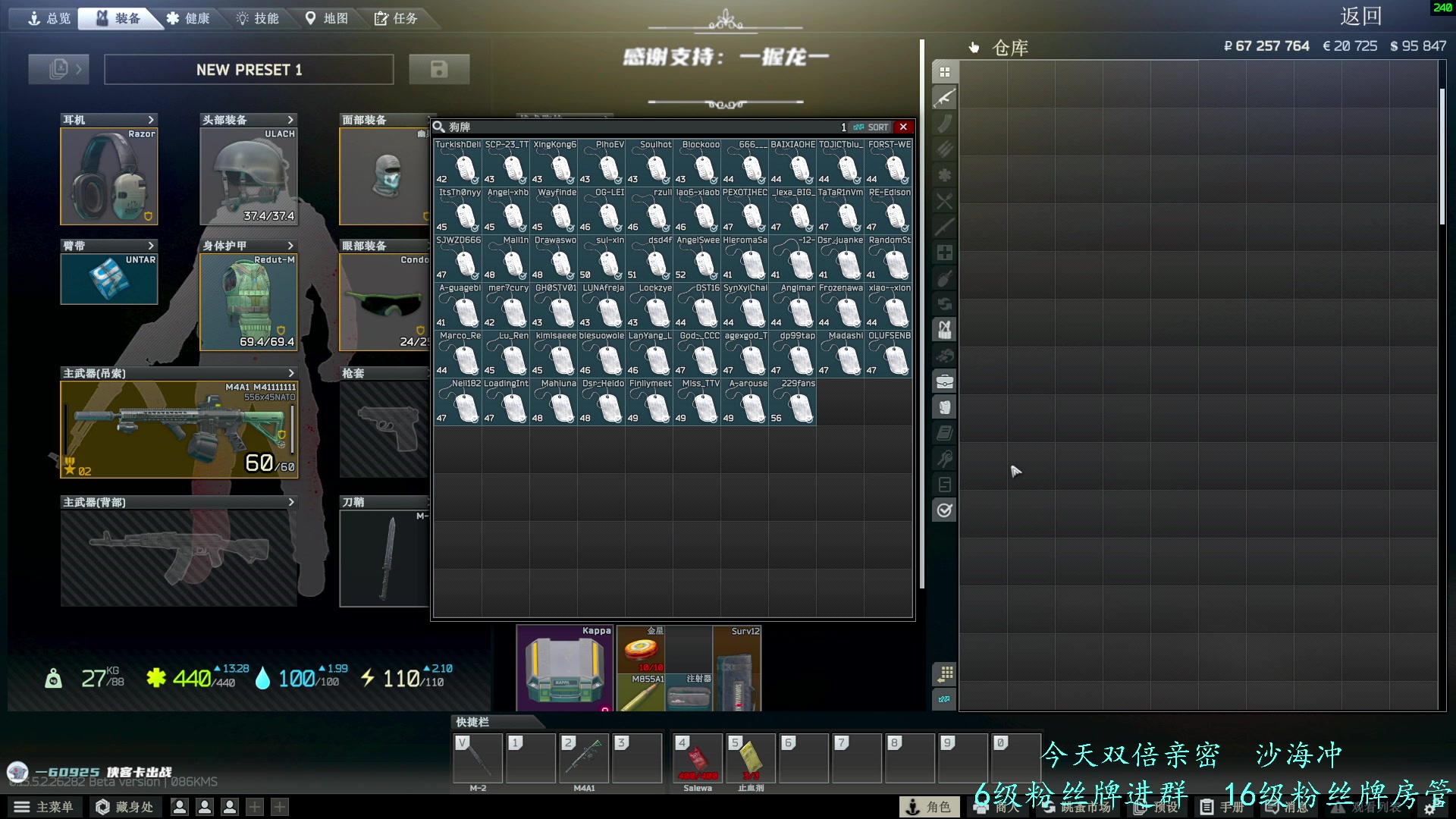Image resolution: width=1456 pixels, height=819 pixels.
Task: Click the green health asterisk stat icon
Action: click(x=156, y=677)
